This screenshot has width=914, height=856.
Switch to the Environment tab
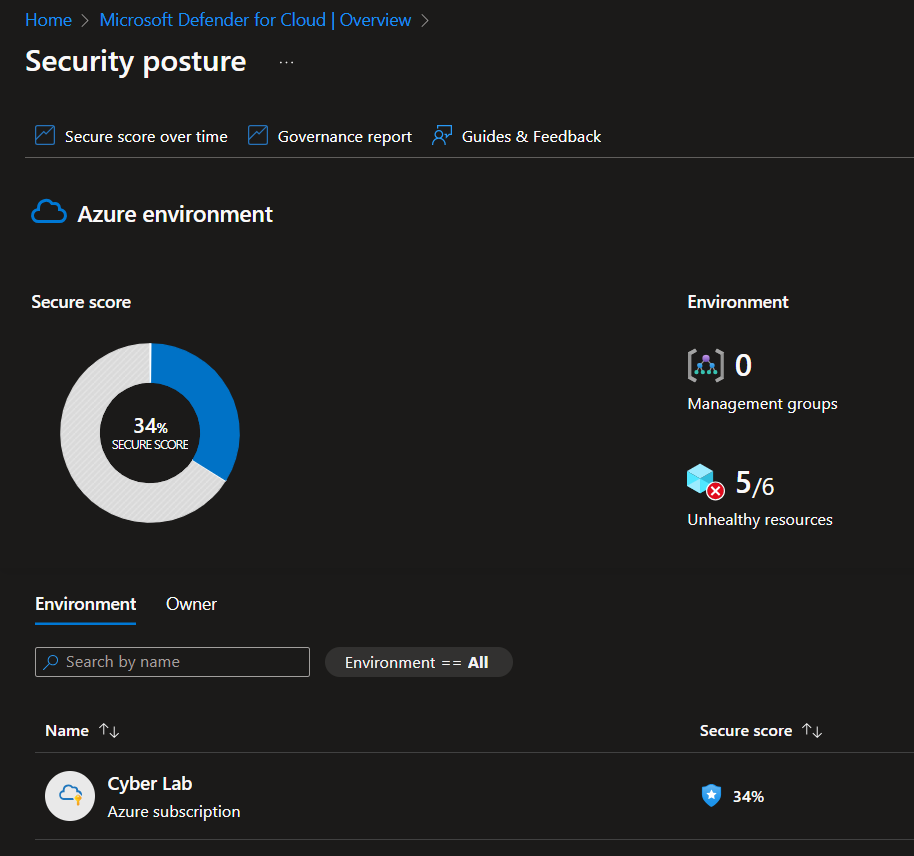tap(86, 604)
